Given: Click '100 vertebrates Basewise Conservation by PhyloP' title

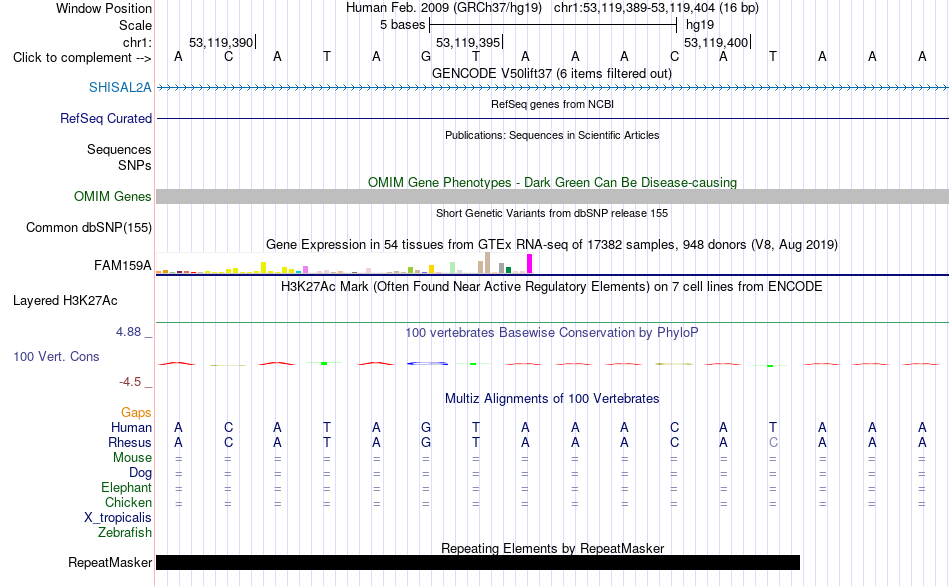Looking at the screenshot, I should pyautogui.click(x=552, y=333).
